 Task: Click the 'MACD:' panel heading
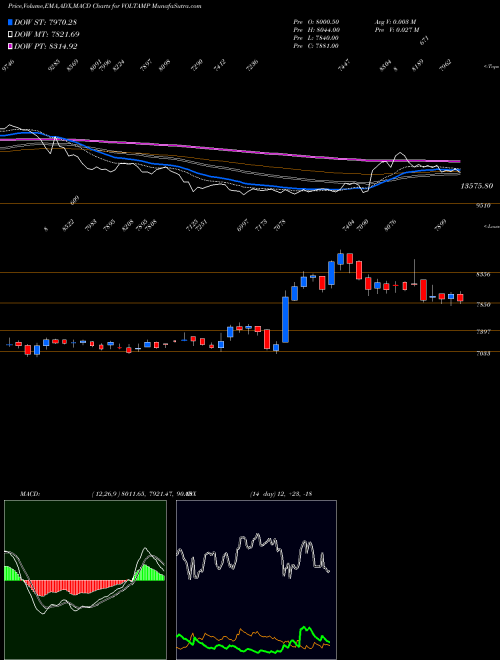[30, 494]
